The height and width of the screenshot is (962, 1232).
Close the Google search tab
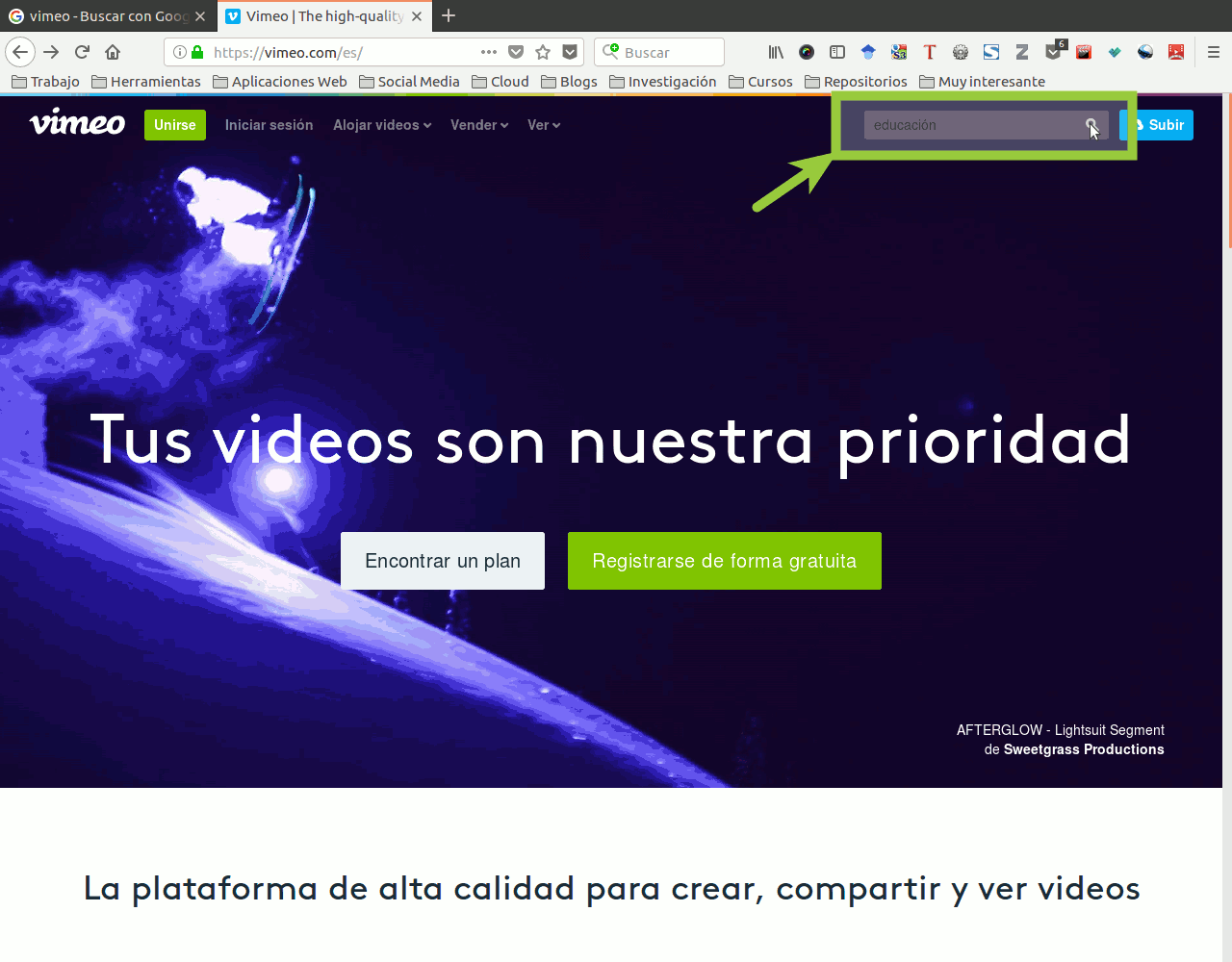point(200,16)
